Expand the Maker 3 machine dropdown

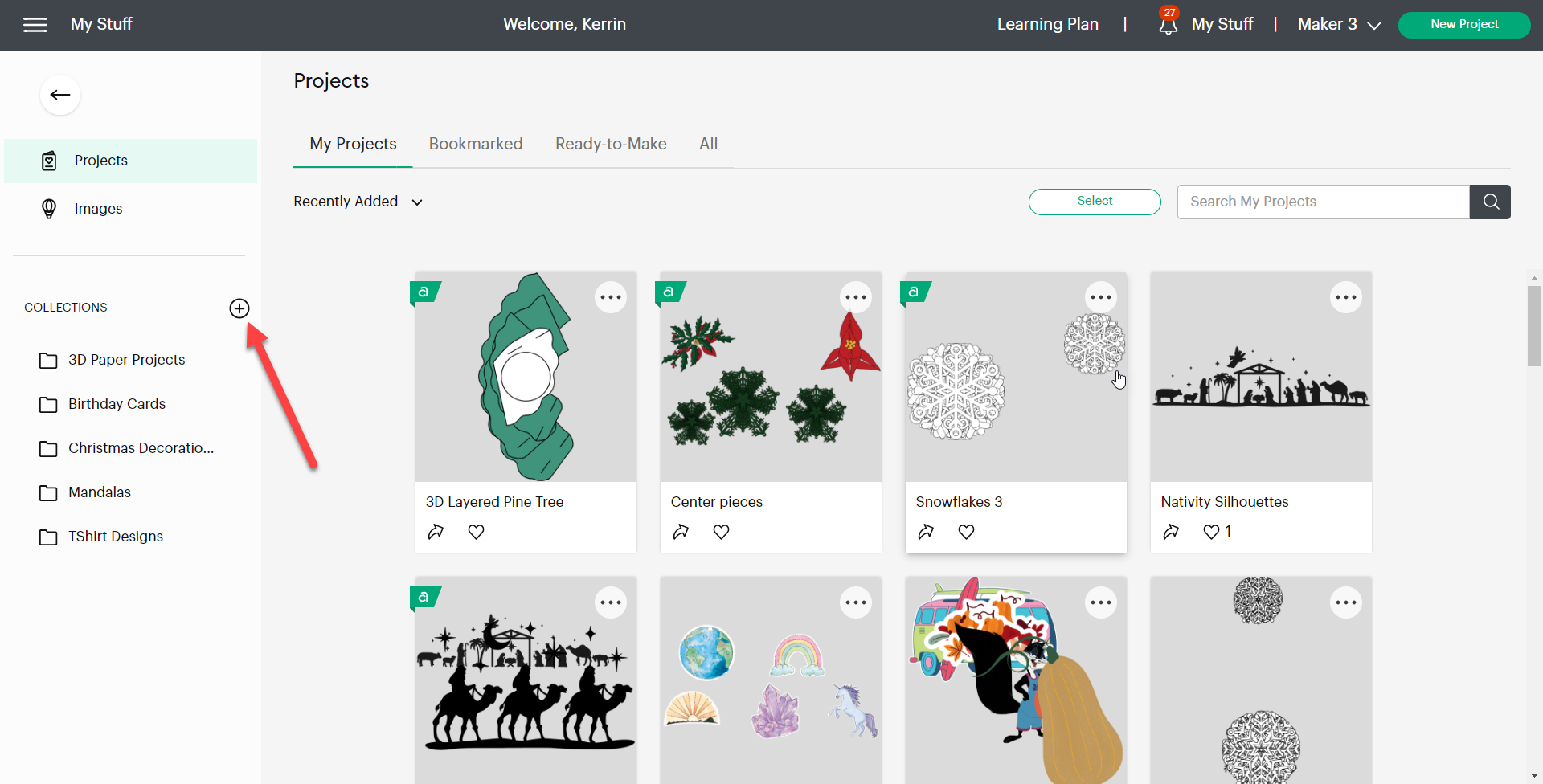[x=1339, y=25]
